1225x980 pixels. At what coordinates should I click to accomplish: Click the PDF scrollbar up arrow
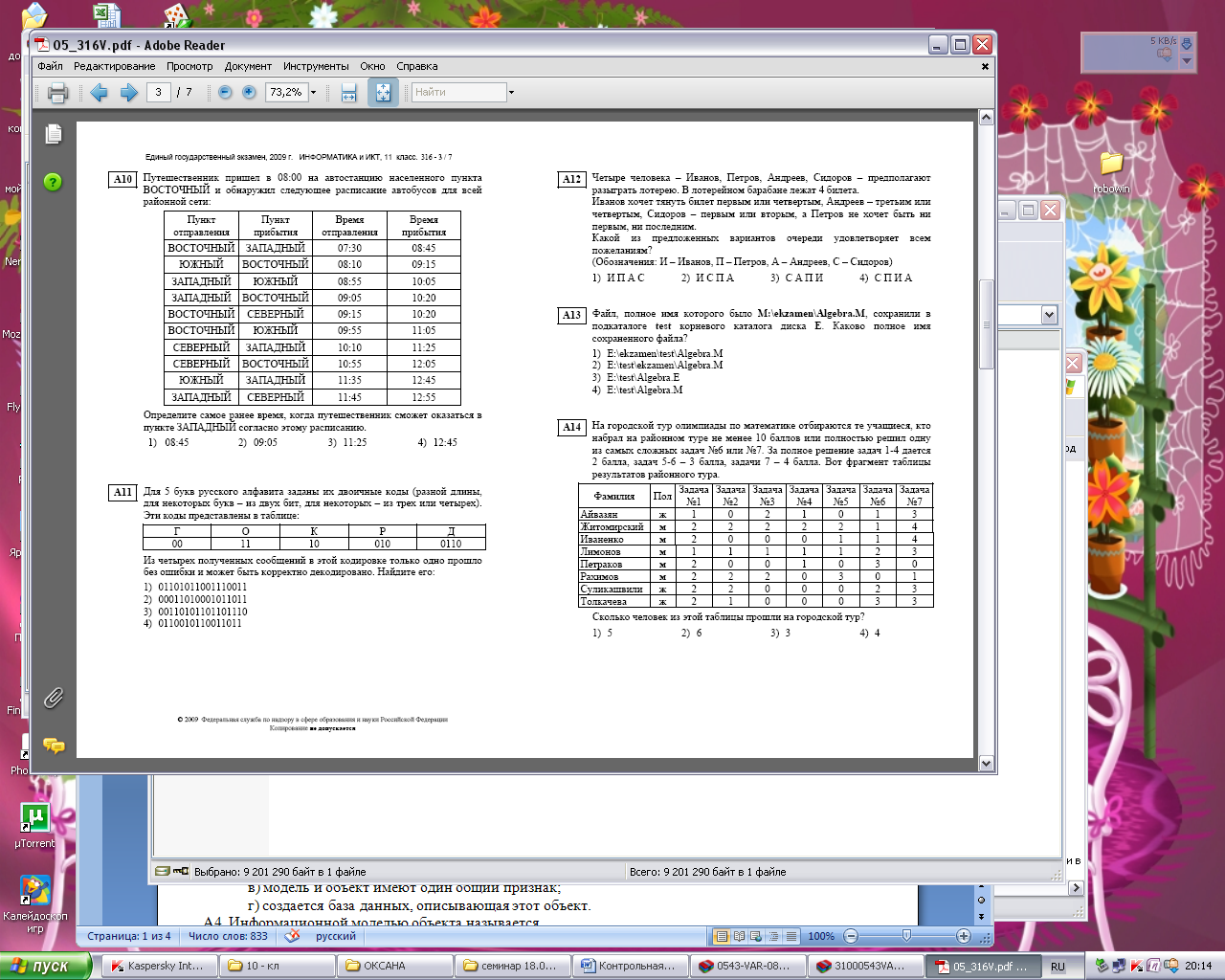coord(987,117)
